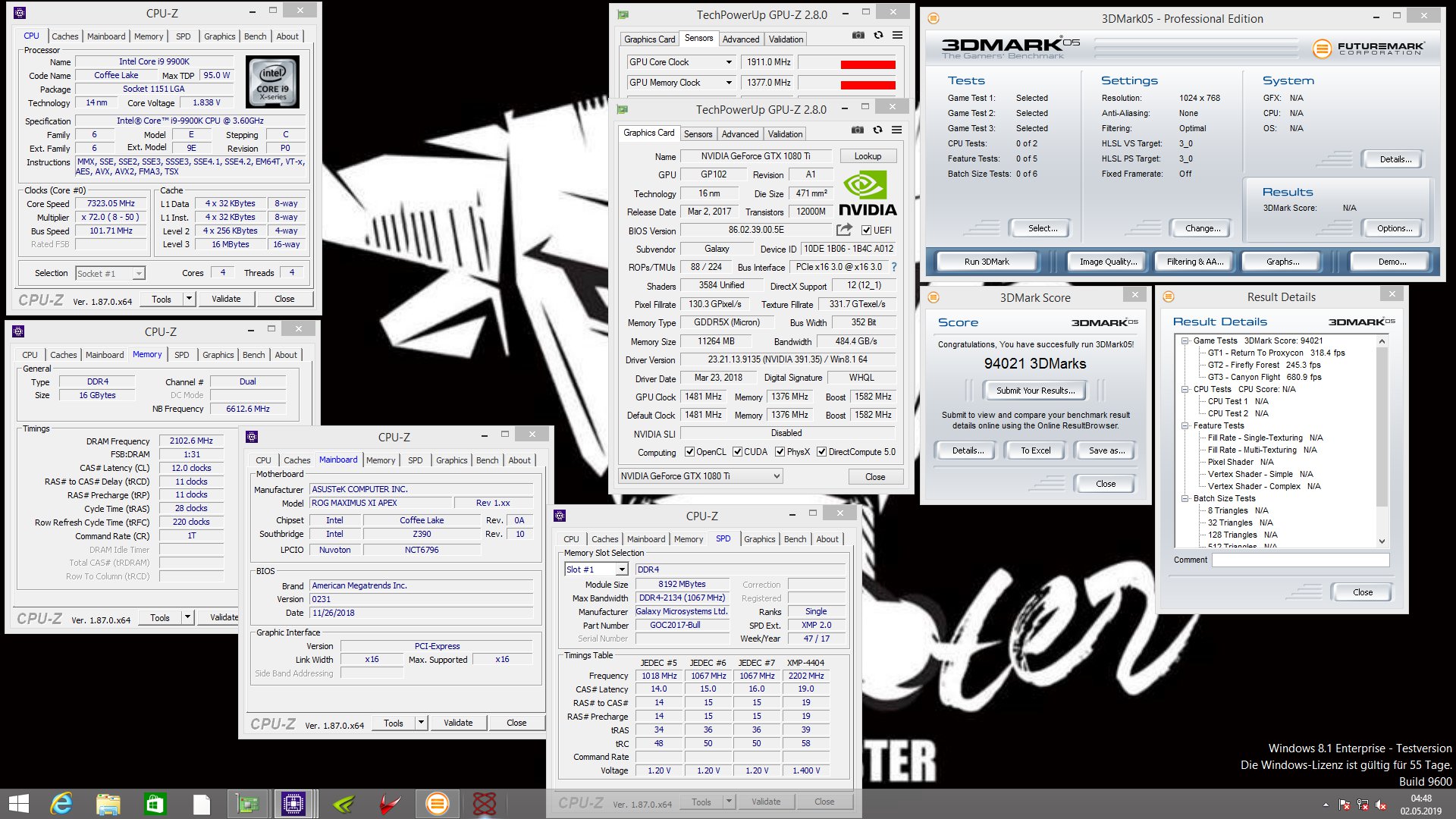Screen dimensions: 1456x819
Task: Click the Comment input field in Result Details
Action: [x=1300, y=560]
